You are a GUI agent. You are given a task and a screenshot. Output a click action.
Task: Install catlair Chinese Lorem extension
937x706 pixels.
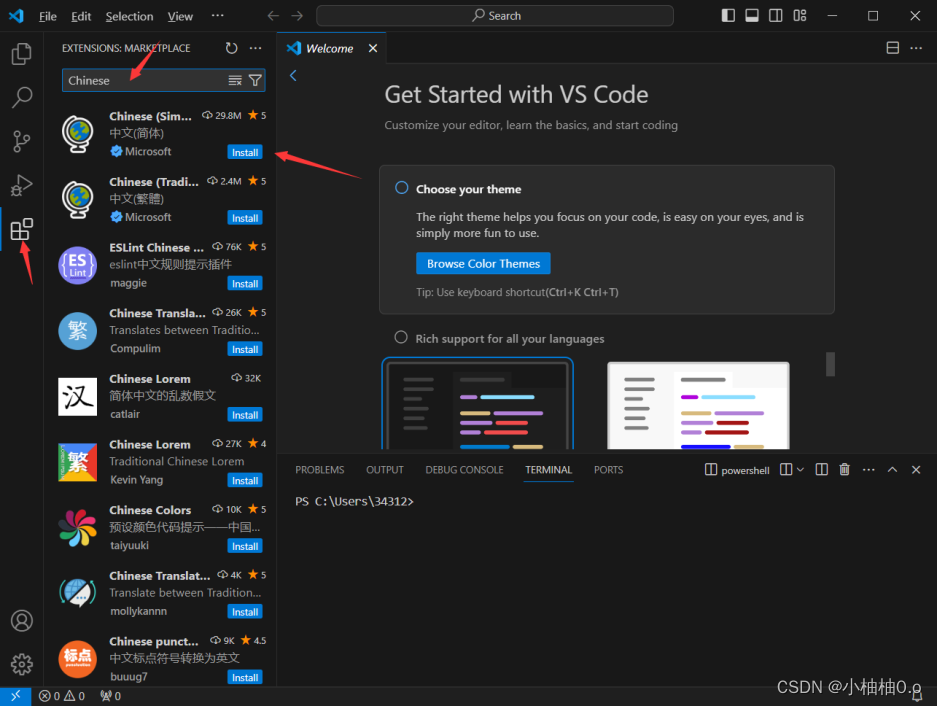point(245,415)
